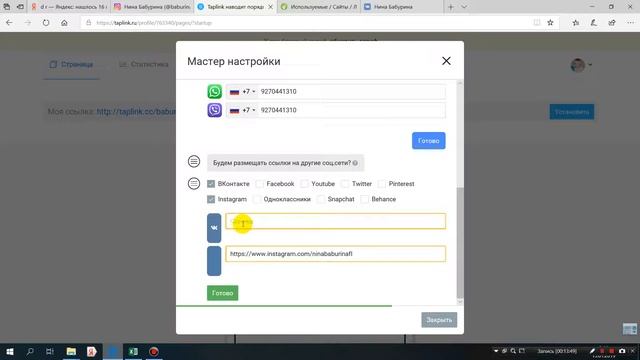Open the screen recorder app on the taskbar

[x=153, y=351]
